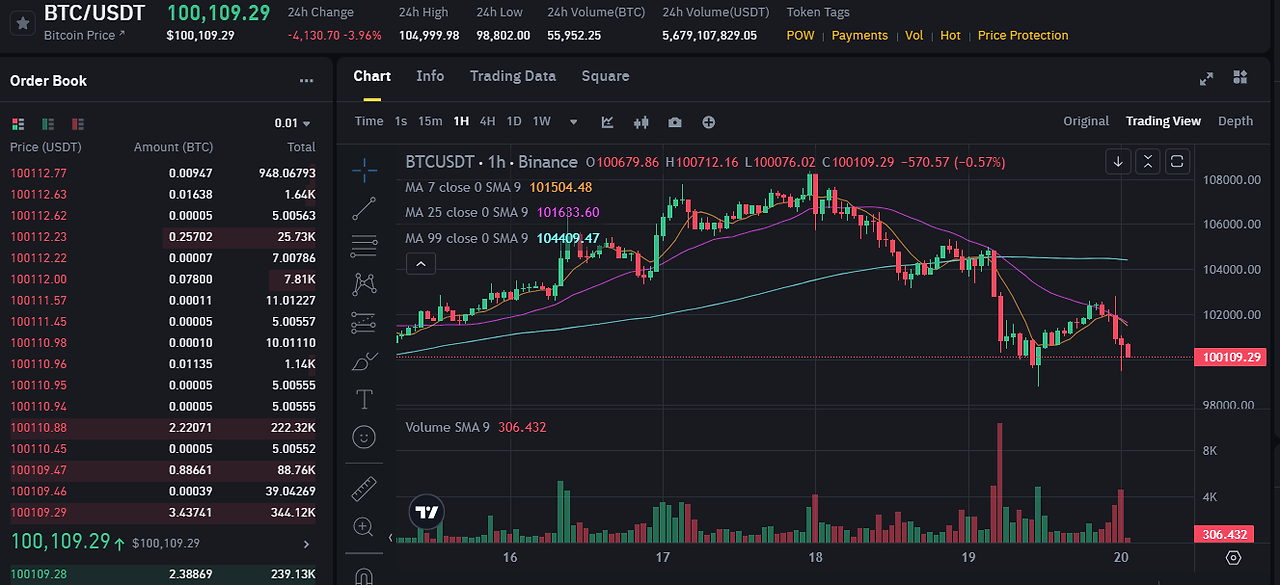Click the Volume SMA 9 legend
This screenshot has height=585, width=1280.
click(475, 427)
